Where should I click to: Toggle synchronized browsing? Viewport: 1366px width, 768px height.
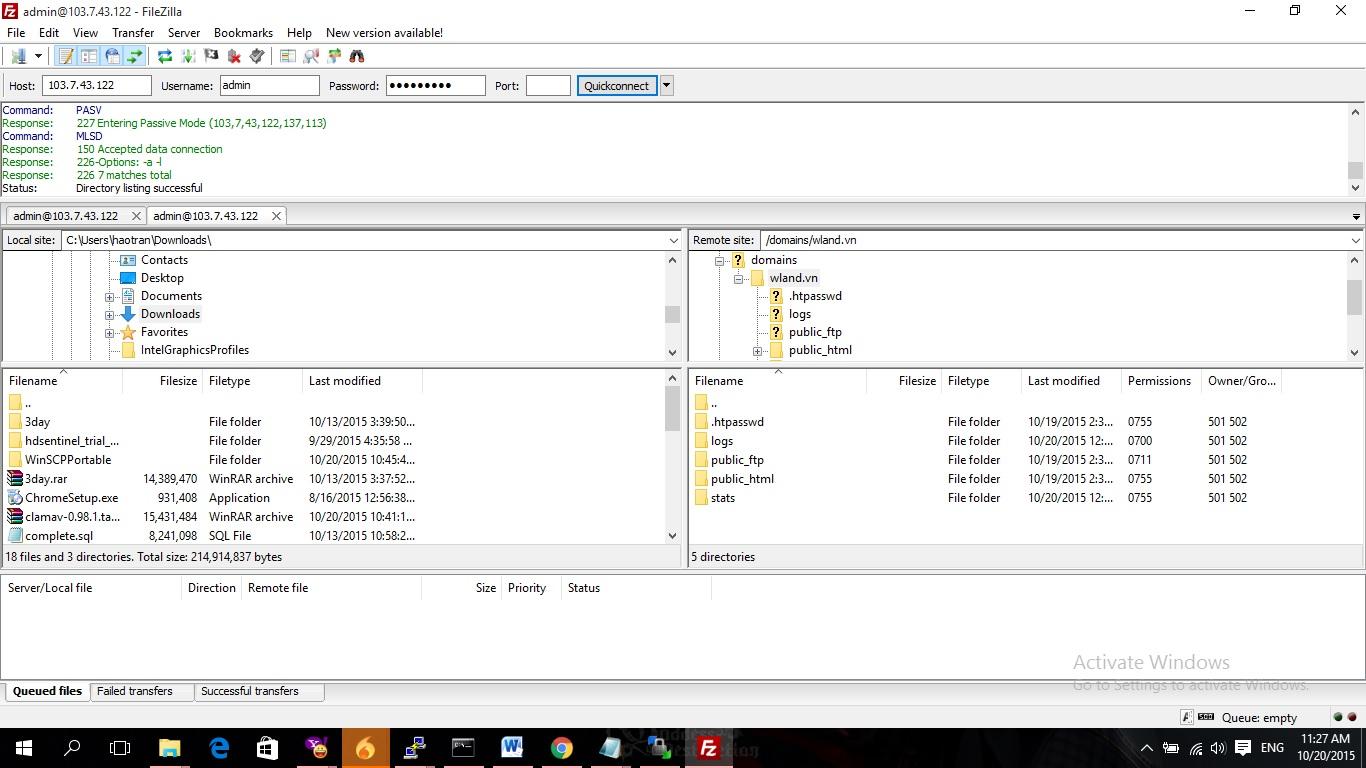(x=334, y=56)
